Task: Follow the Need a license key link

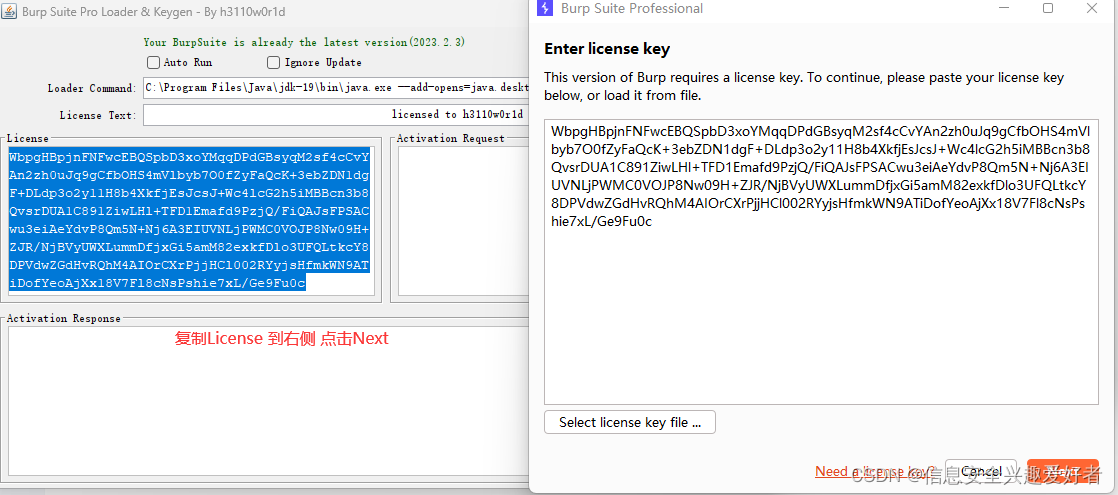Action: point(875,471)
